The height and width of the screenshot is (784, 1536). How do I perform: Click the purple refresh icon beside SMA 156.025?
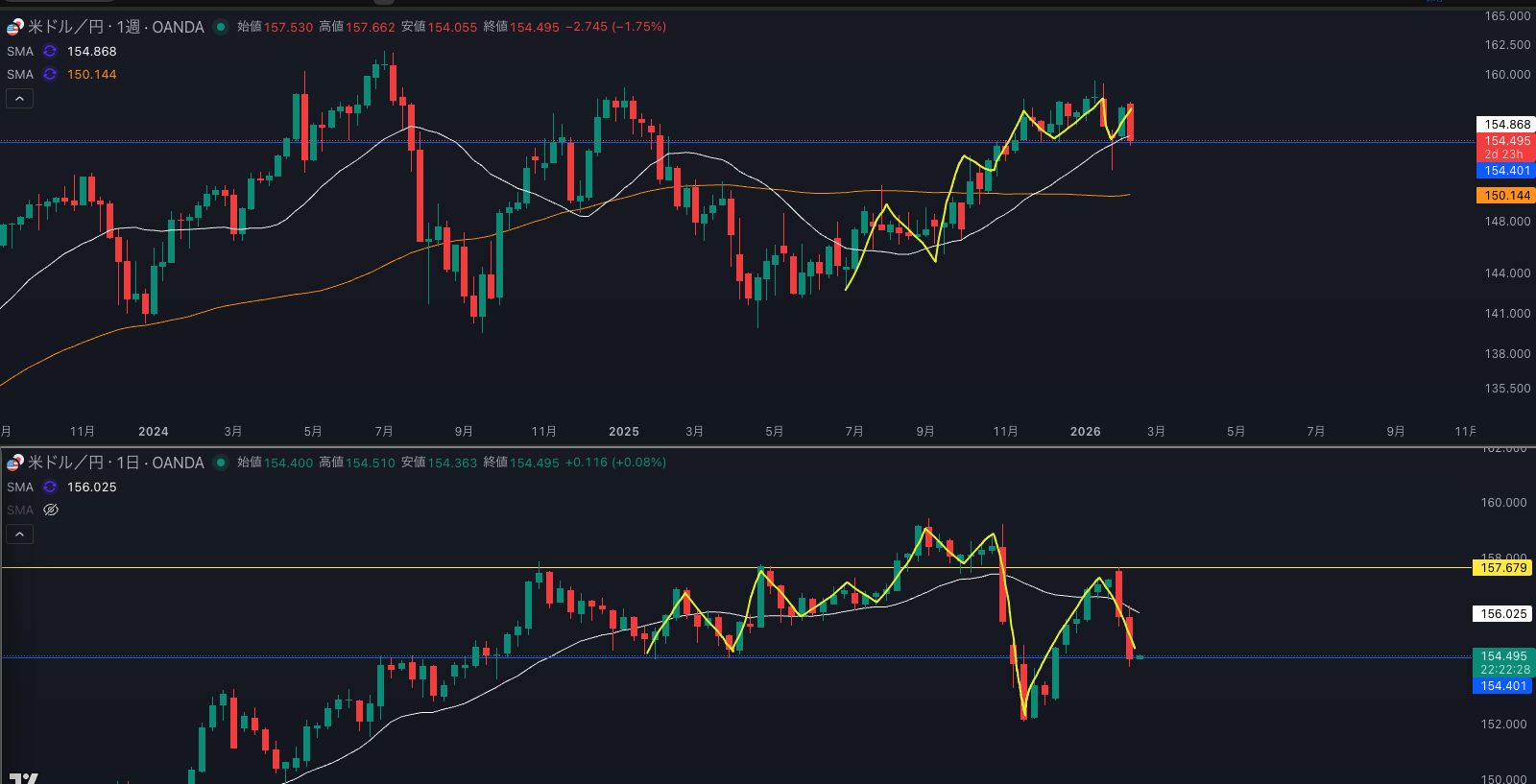coord(50,487)
